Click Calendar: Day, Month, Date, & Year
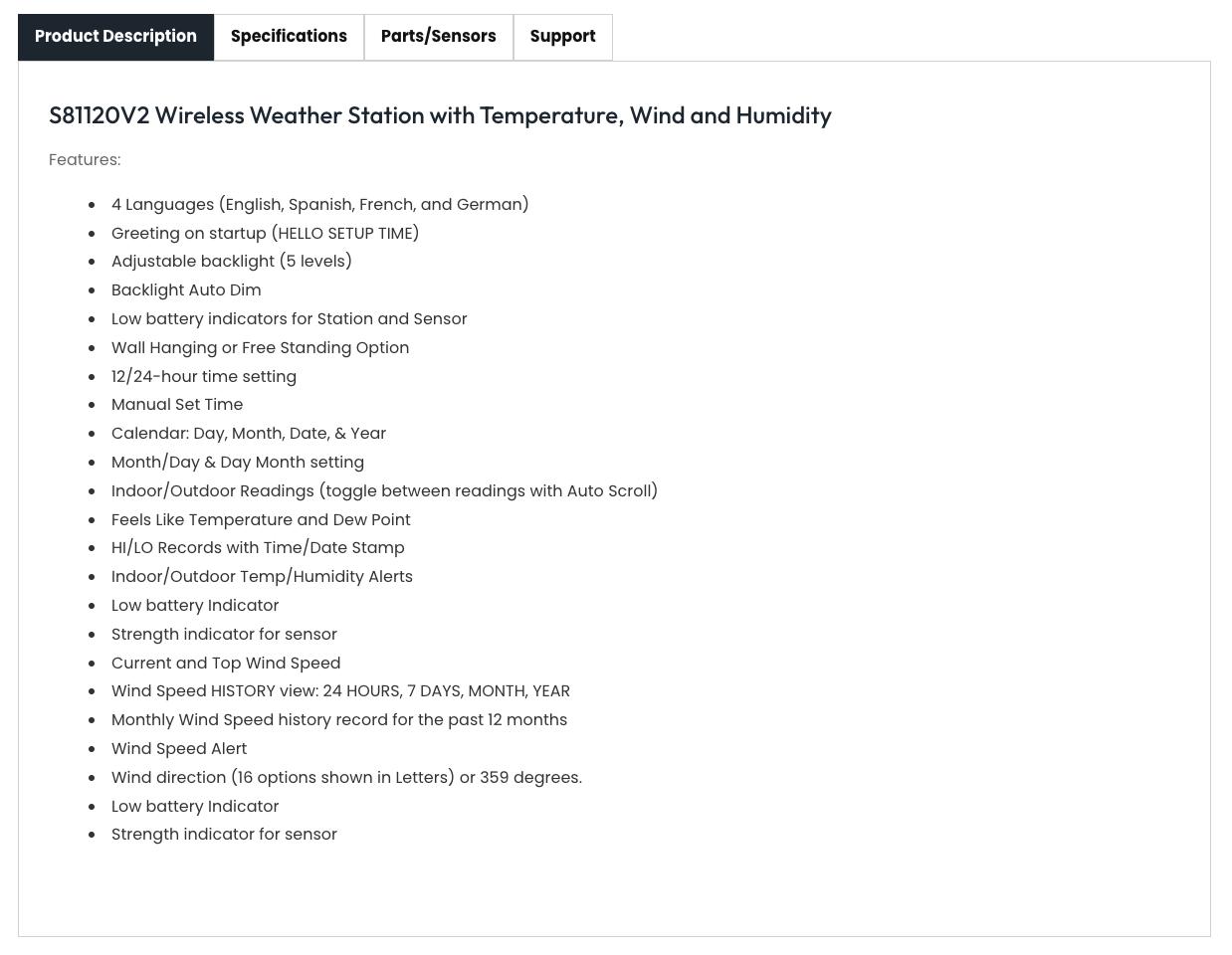The image size is (1232, 955). click(249, 434)
